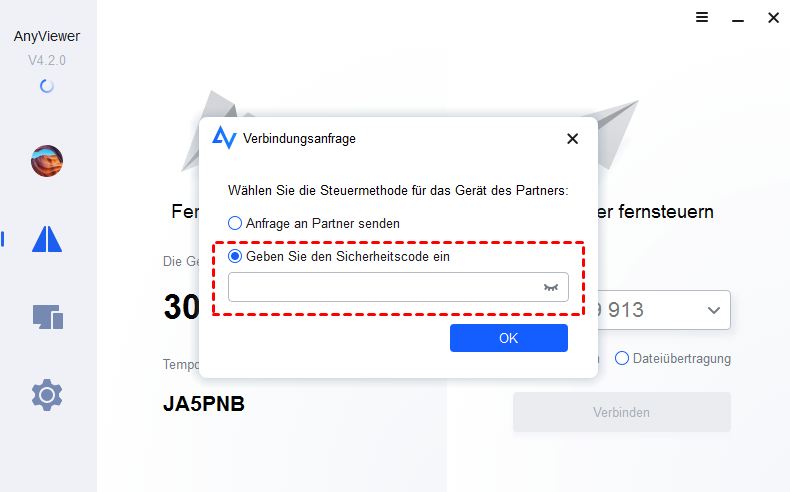Open Settings gear icon in sidebar

tap(47, 395)
